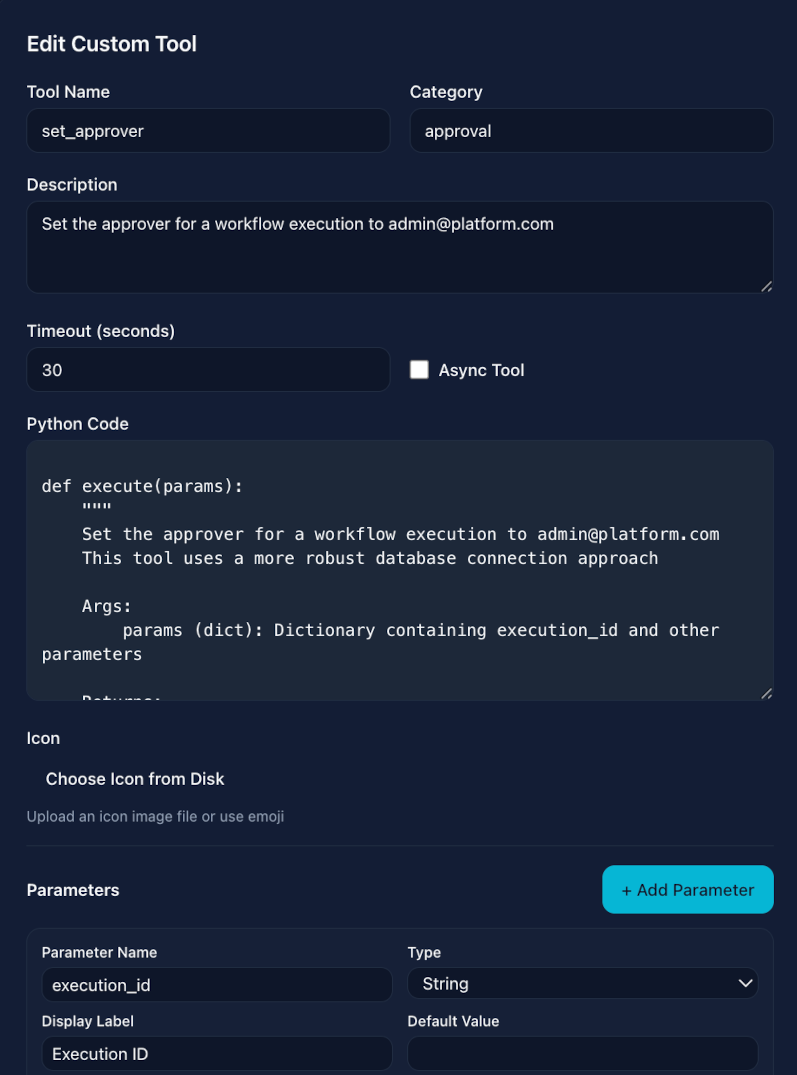Expand the Type combo box chevron
Image resolution: width=797 pixels, height=1075 pixels.
pyautogui.click(x=746, y=983)
